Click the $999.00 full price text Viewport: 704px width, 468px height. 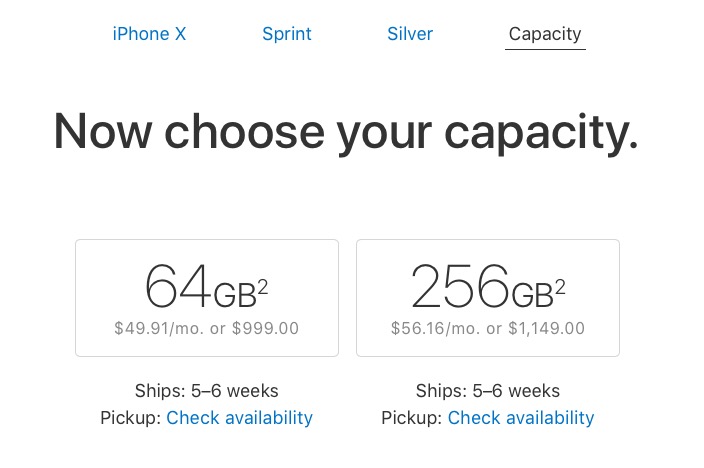pyautogui.click(x=265, y=329)
